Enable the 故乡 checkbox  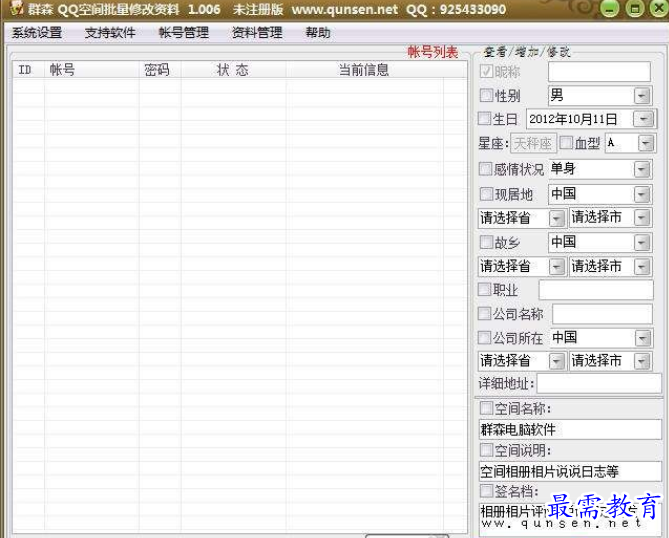click(486, 242)
